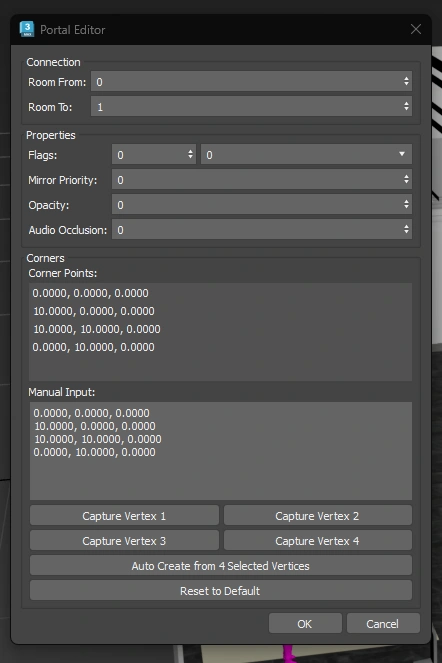Click the Mirror Priority spinner arrows
The height and width of the screenshot is (663, 442).
(x=406, y=180)
